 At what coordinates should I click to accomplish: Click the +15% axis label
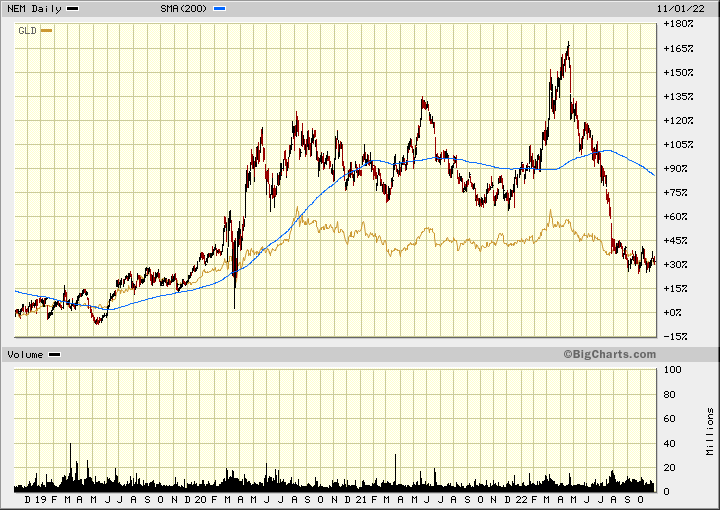pos(675,288)
